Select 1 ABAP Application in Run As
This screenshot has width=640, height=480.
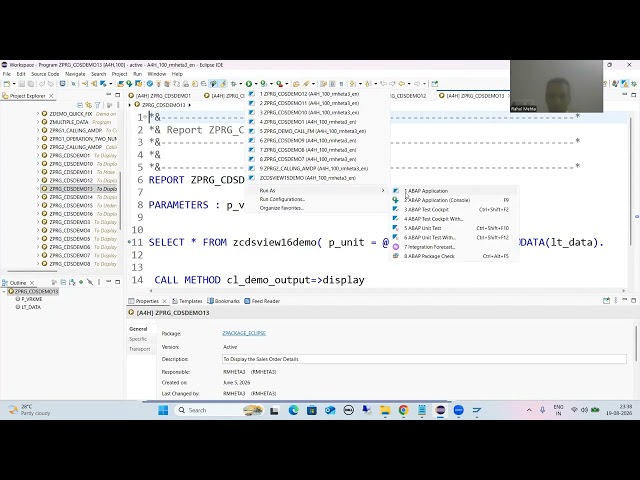453,191
